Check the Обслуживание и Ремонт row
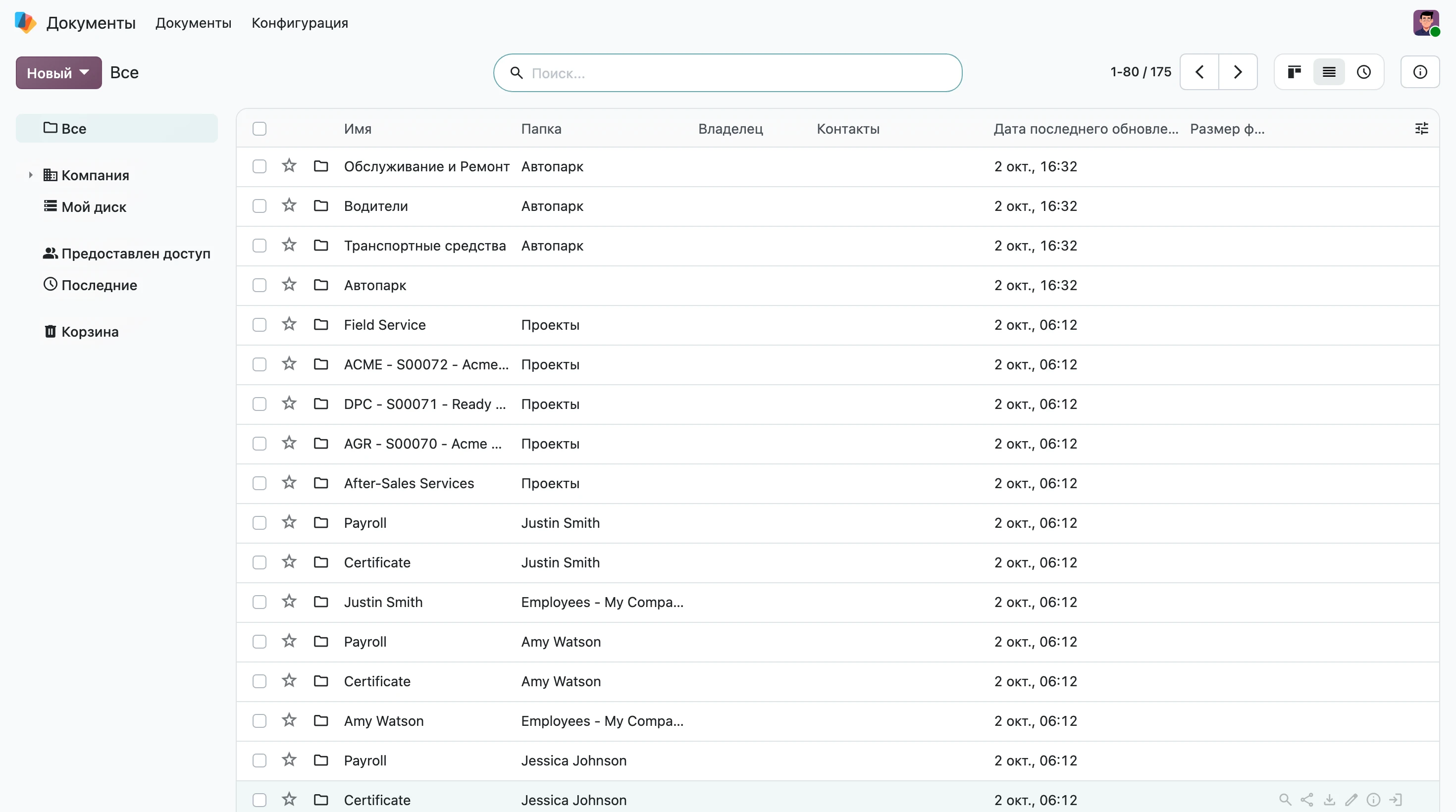The width and height of the screenshot is (1456, 812). (260, 166)
